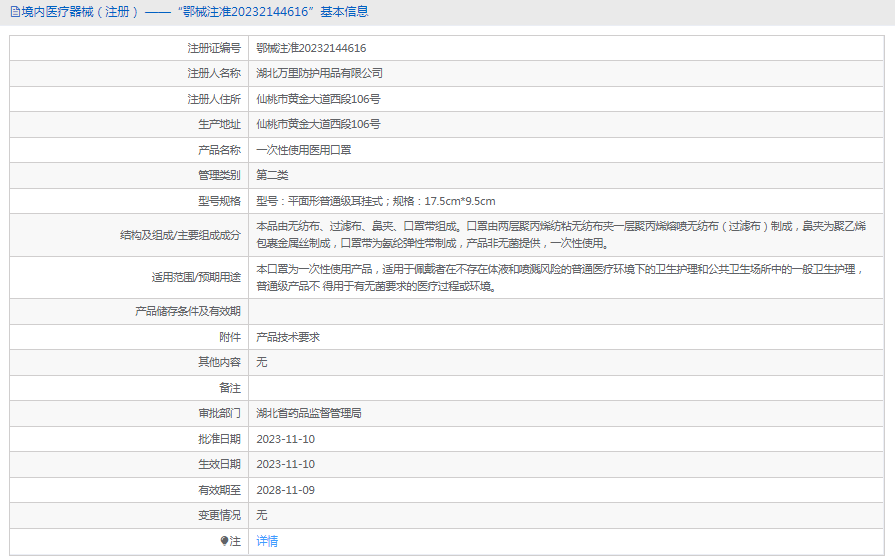Click the 注册证编号 label
Viewport: 895px width, 560px height.
tap(214, 49)
